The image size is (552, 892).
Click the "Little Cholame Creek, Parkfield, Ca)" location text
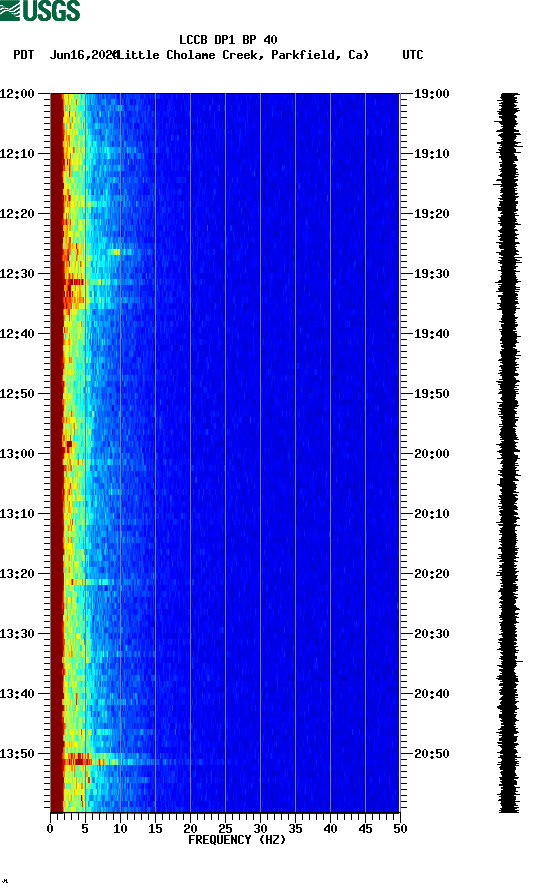tap(244, 55)
